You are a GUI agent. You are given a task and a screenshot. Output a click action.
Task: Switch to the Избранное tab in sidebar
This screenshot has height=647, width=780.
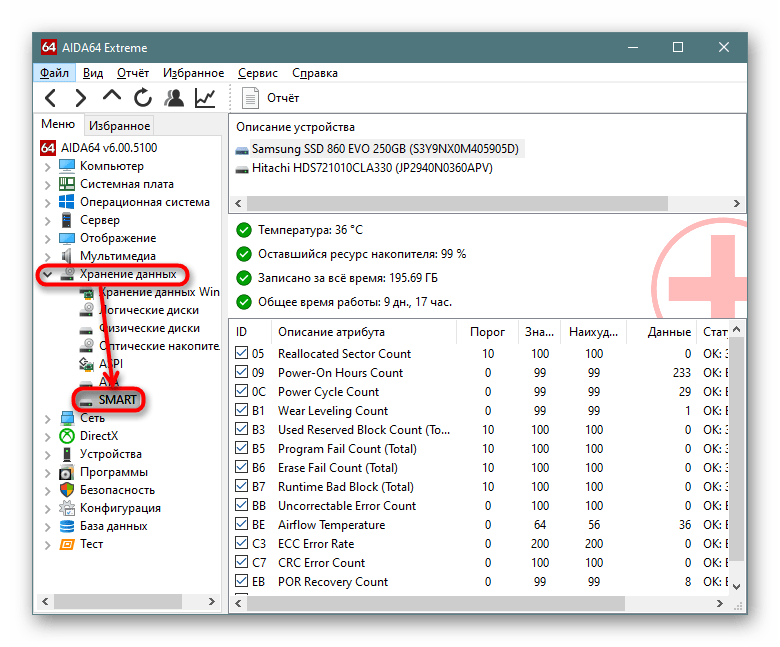pos(119,125)
